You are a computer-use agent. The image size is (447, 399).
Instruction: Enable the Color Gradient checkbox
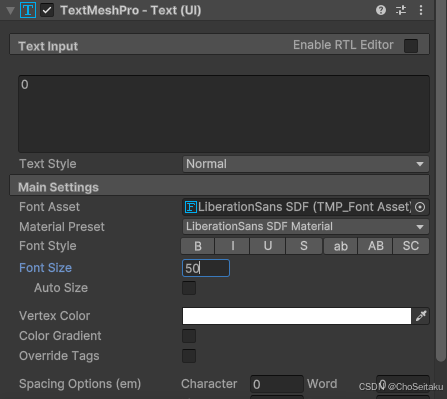[x=189, y=336]
